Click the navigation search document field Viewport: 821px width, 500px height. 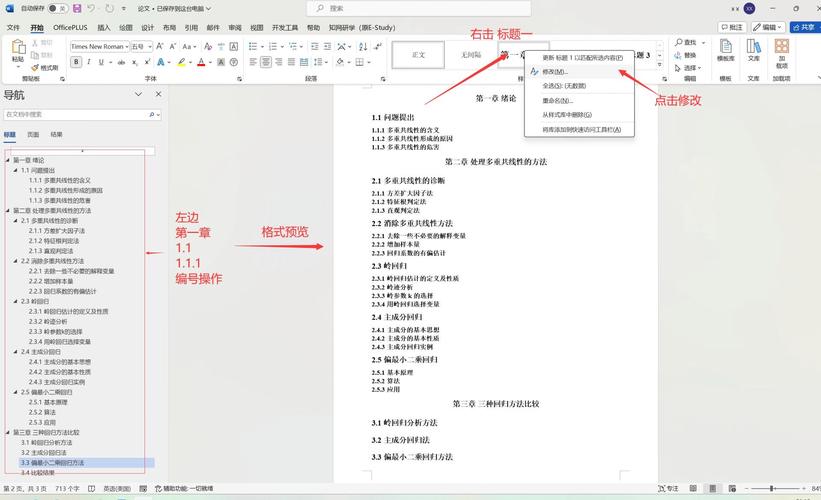tap(82, 114)
